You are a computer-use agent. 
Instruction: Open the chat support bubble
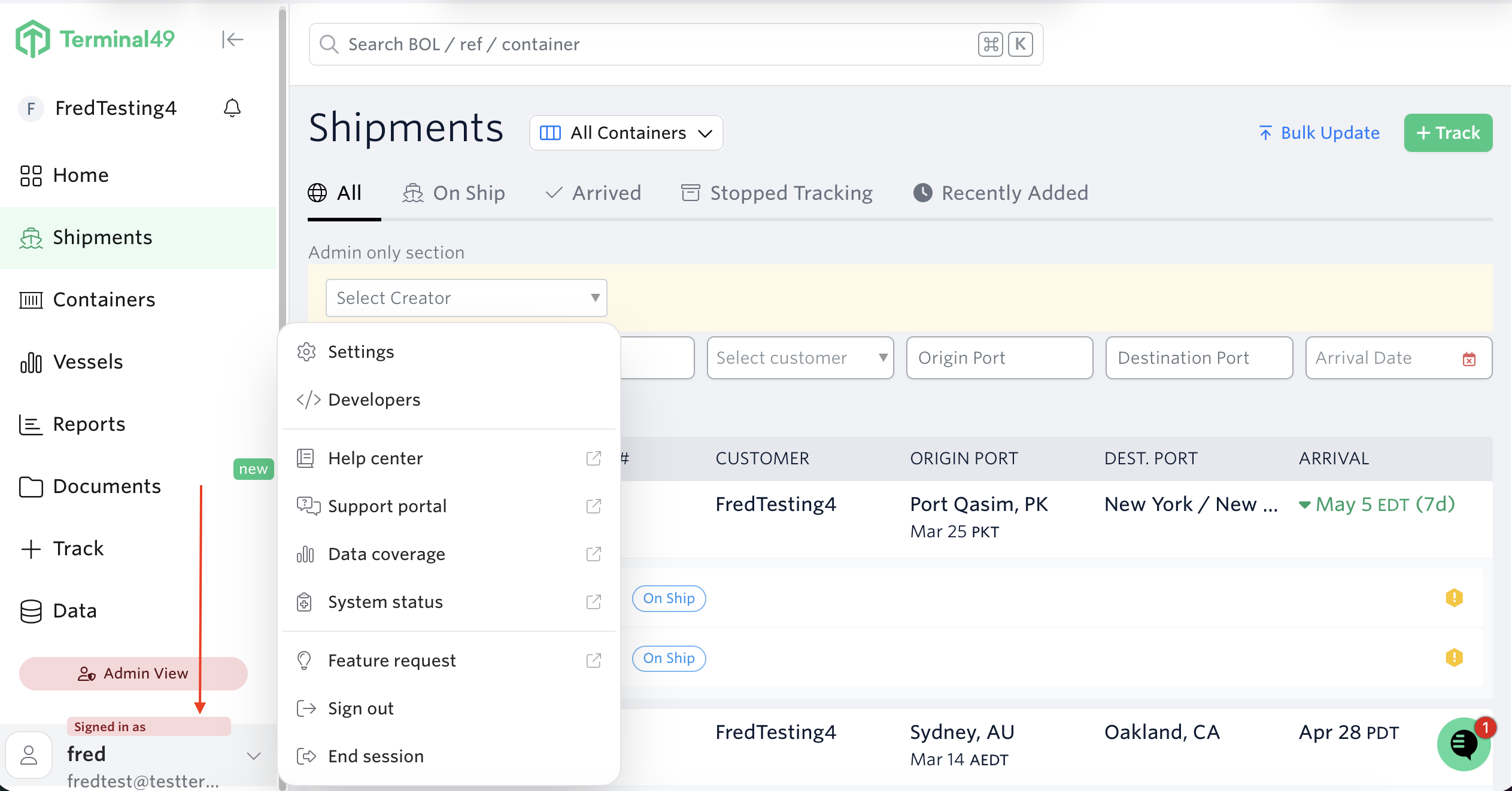coord(1463,744)
